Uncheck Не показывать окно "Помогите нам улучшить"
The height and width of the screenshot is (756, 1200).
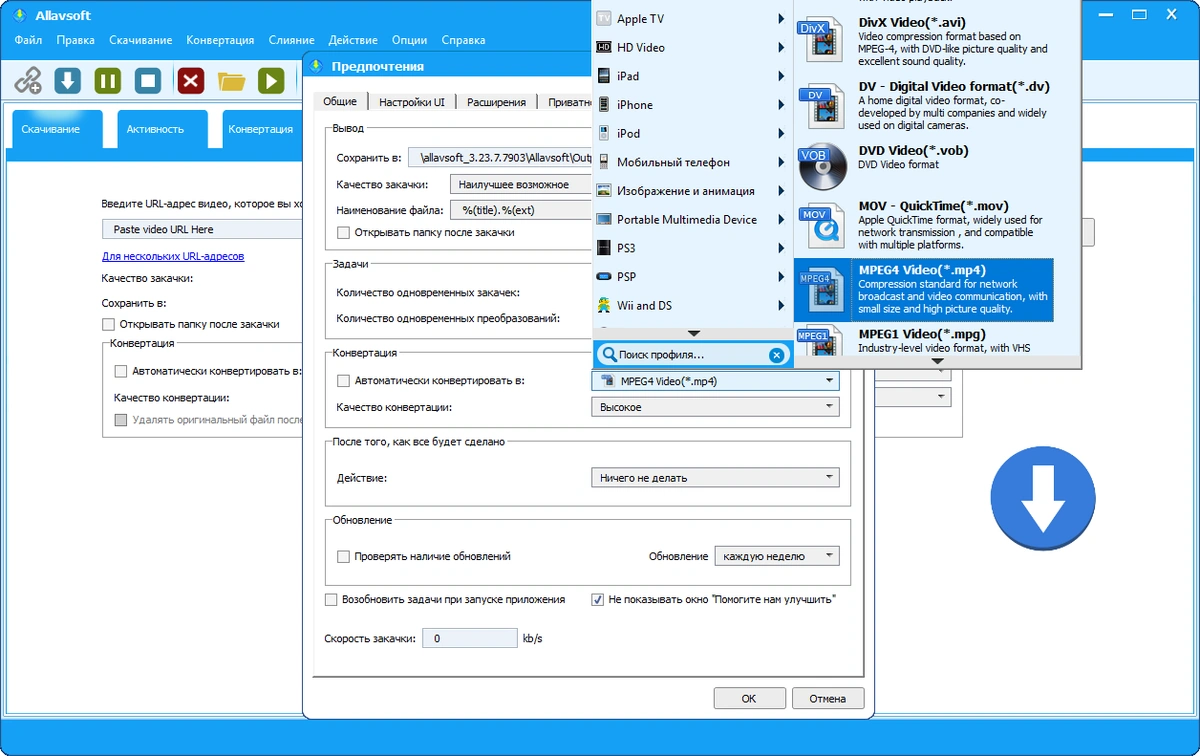coord(598,600)
